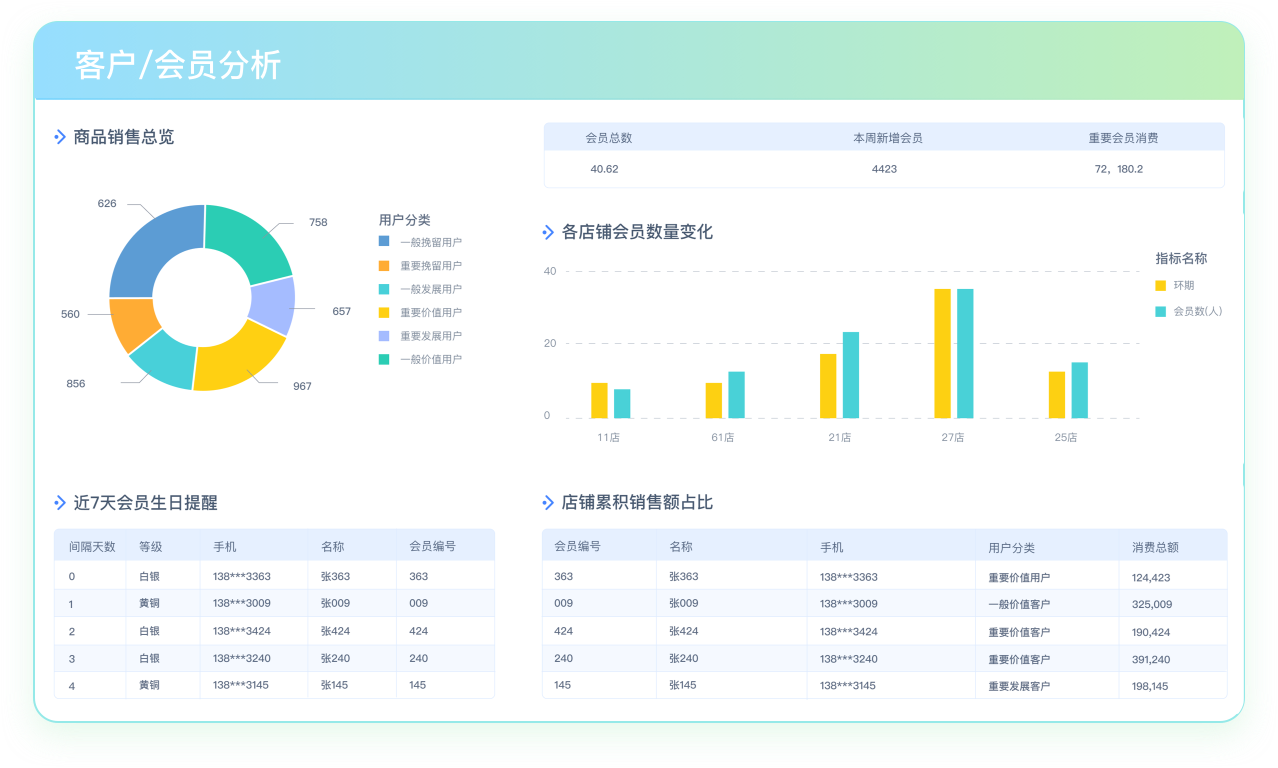Open the 138***3009 phone in birthday table
The height and width of the screenshot is (768, 1278).
pyautogui.click(x=242, y=603)
